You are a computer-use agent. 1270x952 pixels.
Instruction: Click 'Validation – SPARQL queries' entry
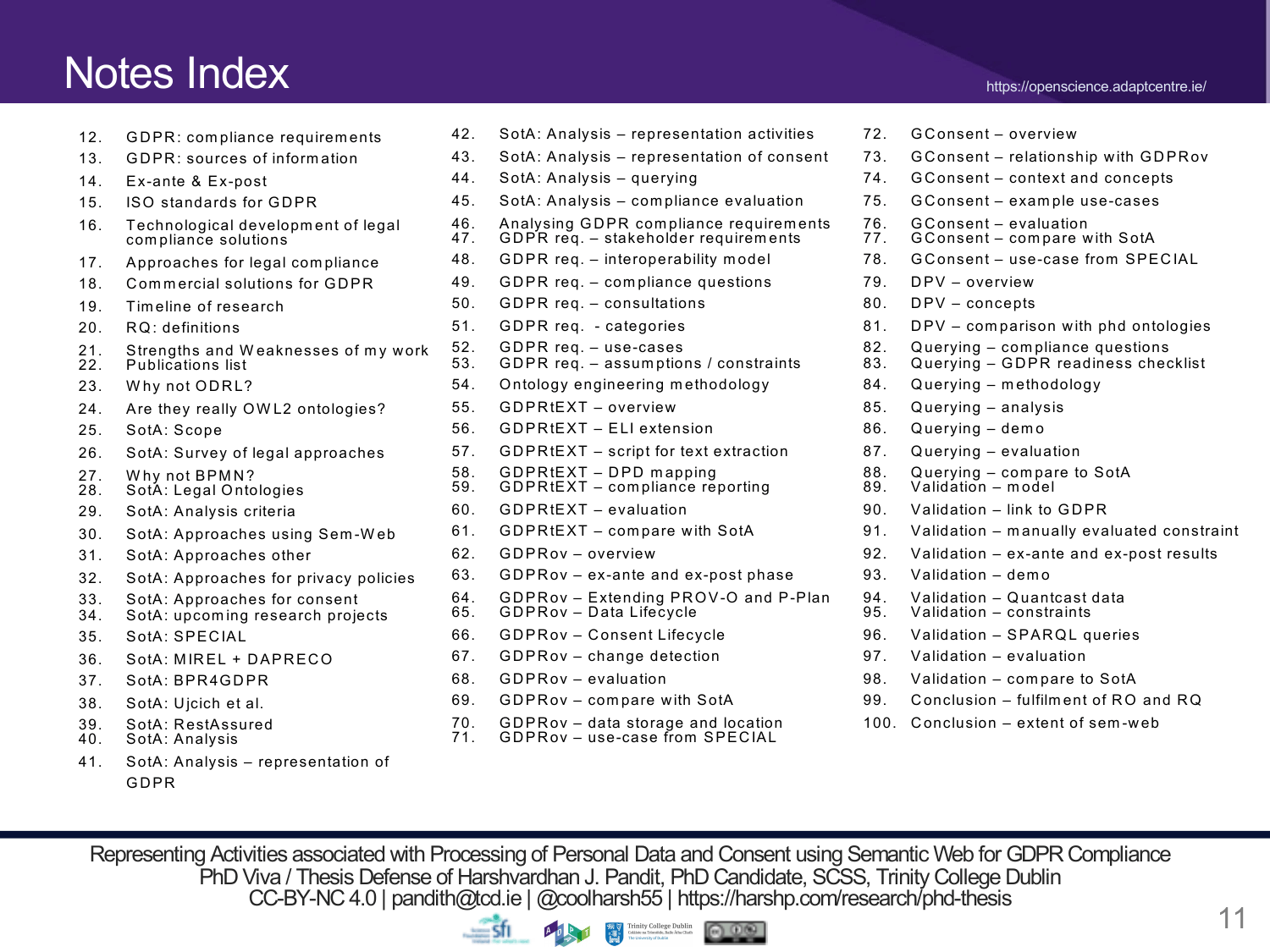pos(1025,635)
